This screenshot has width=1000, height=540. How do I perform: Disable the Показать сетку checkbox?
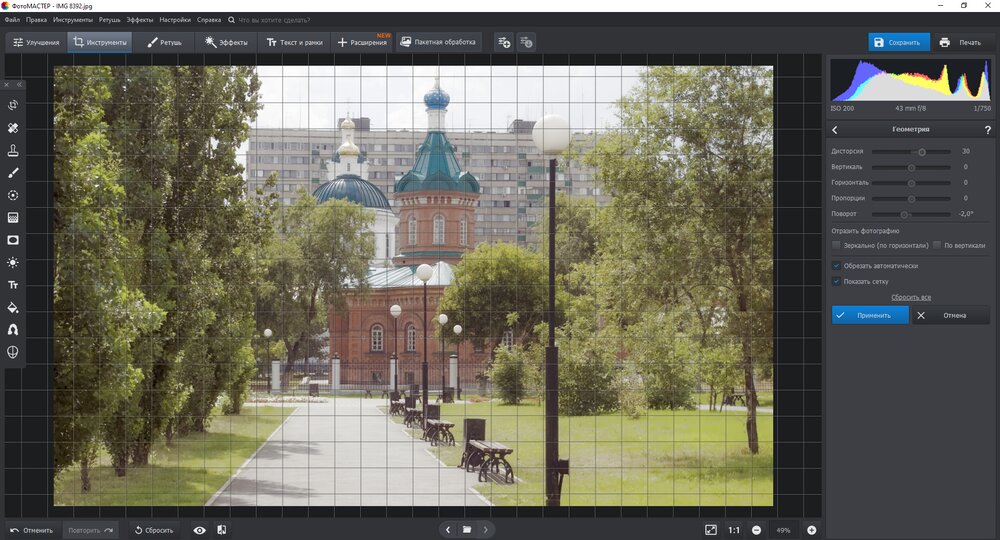pyautogui.click(x=836, y=281)
